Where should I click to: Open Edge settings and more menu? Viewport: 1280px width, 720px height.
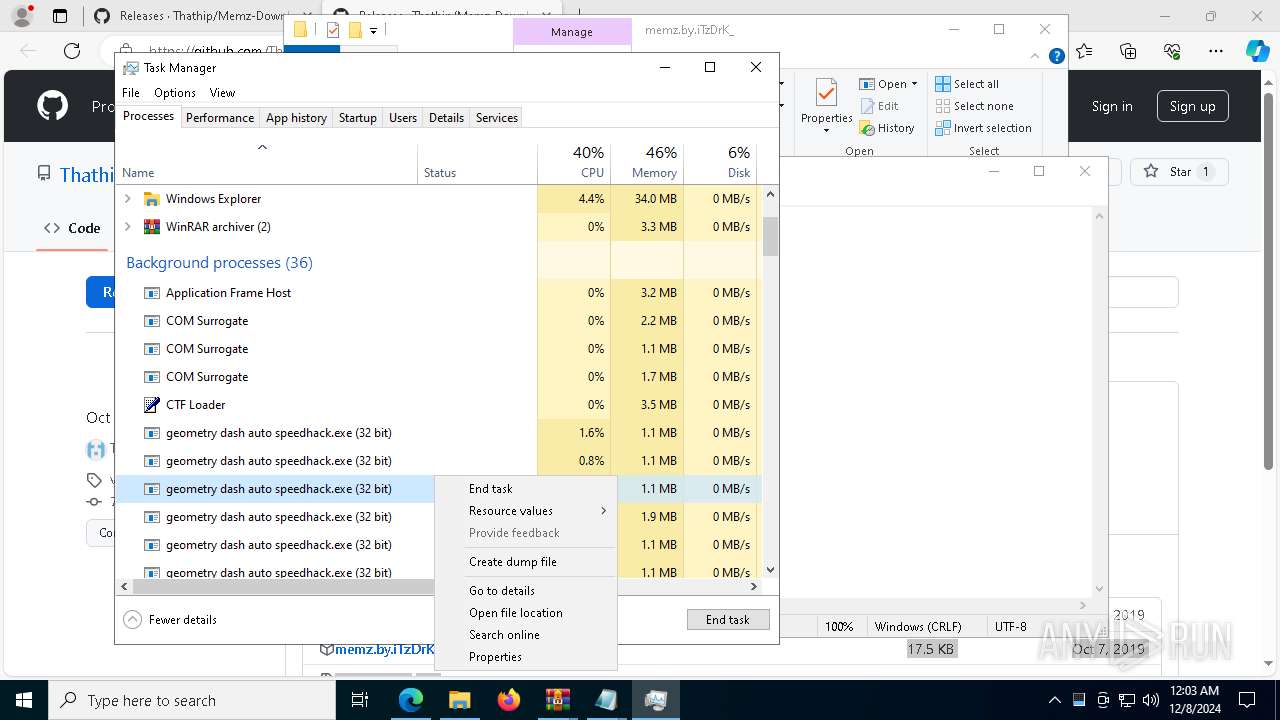click(1216, 51)
